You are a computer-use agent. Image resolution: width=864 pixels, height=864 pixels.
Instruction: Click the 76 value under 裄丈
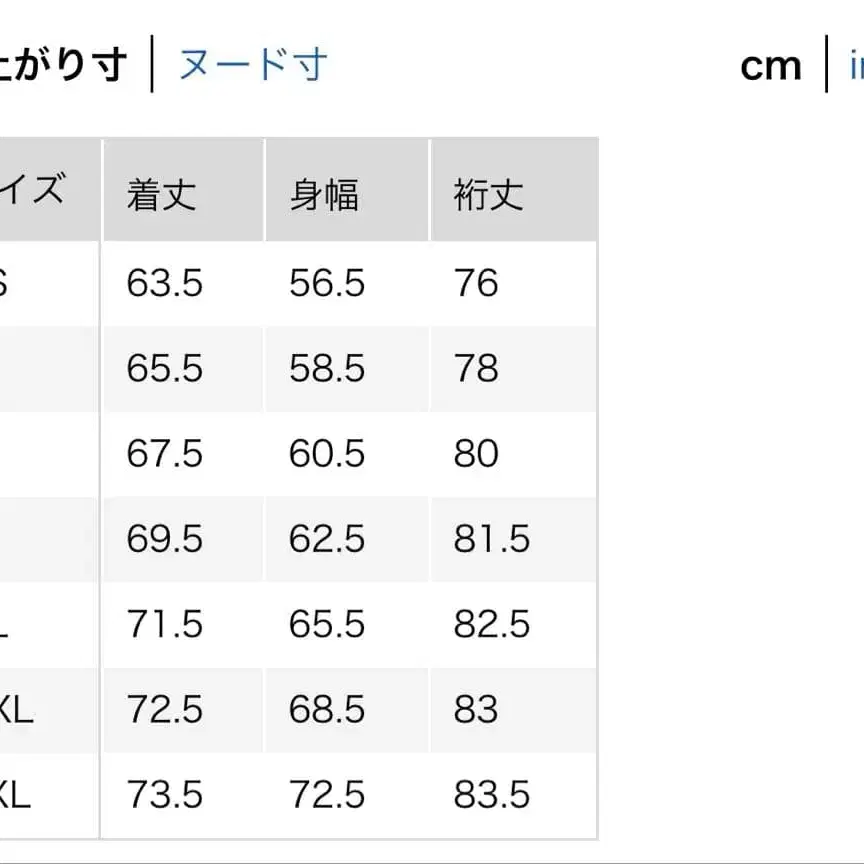point(474,283)
